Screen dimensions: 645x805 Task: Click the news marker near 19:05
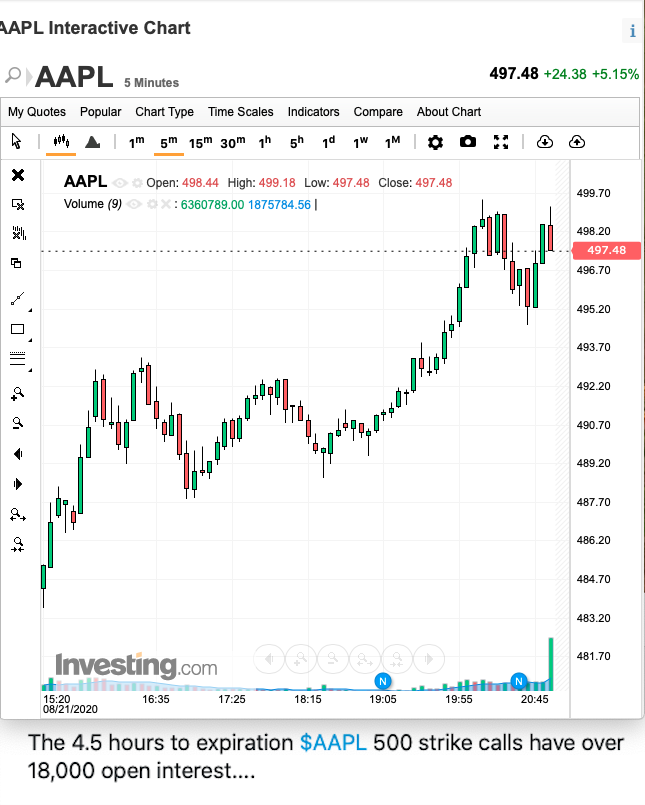(383, 681)
